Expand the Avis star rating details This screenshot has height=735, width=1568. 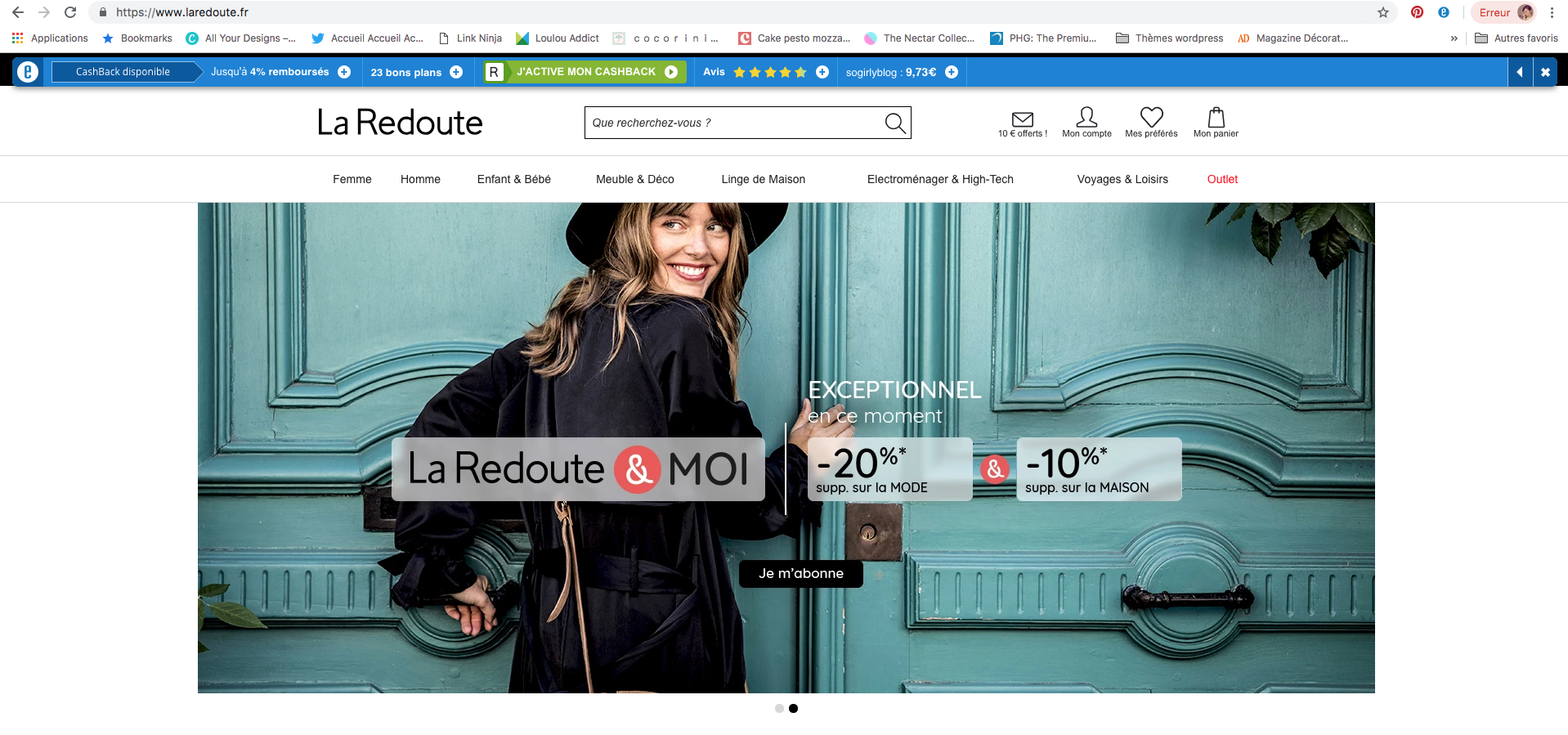tap(822, 72)
